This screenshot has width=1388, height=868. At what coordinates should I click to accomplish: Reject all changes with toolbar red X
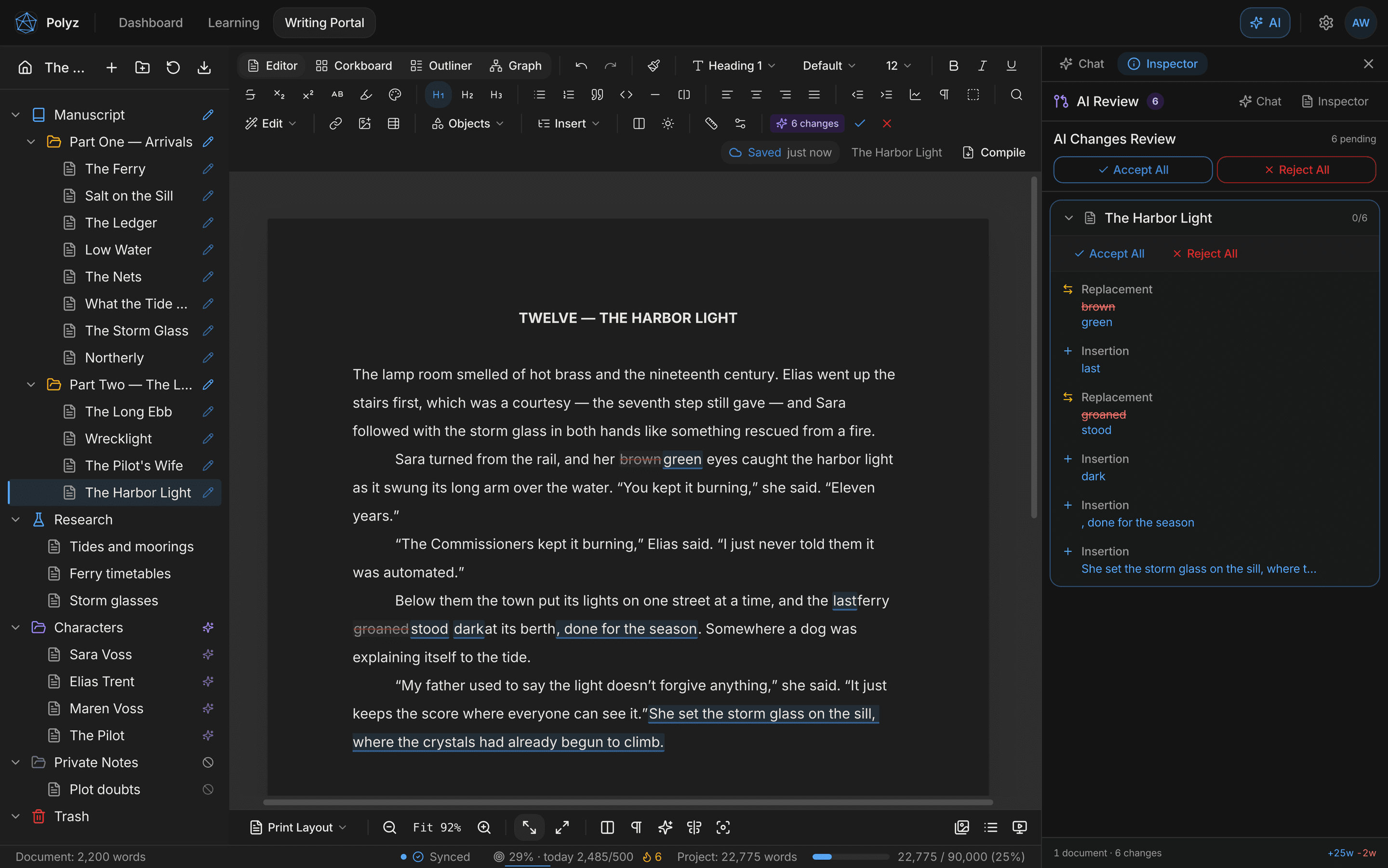pos(887,123)
